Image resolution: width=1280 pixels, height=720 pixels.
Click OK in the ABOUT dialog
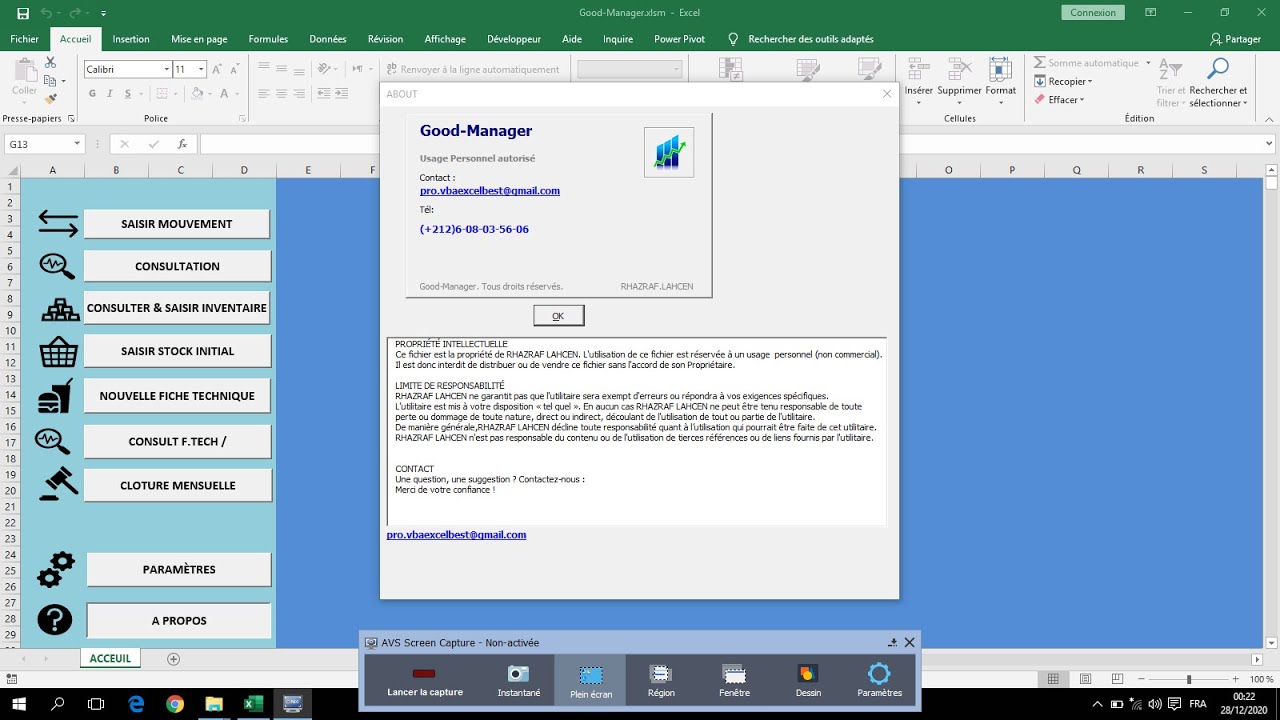pyautogui.click(x=558, y=316)
